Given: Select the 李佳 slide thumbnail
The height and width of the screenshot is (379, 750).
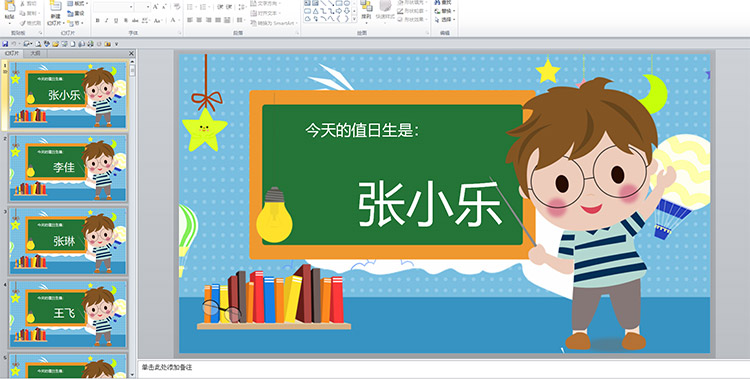Looking at the screenshot, I should click(x=68, y=168).
